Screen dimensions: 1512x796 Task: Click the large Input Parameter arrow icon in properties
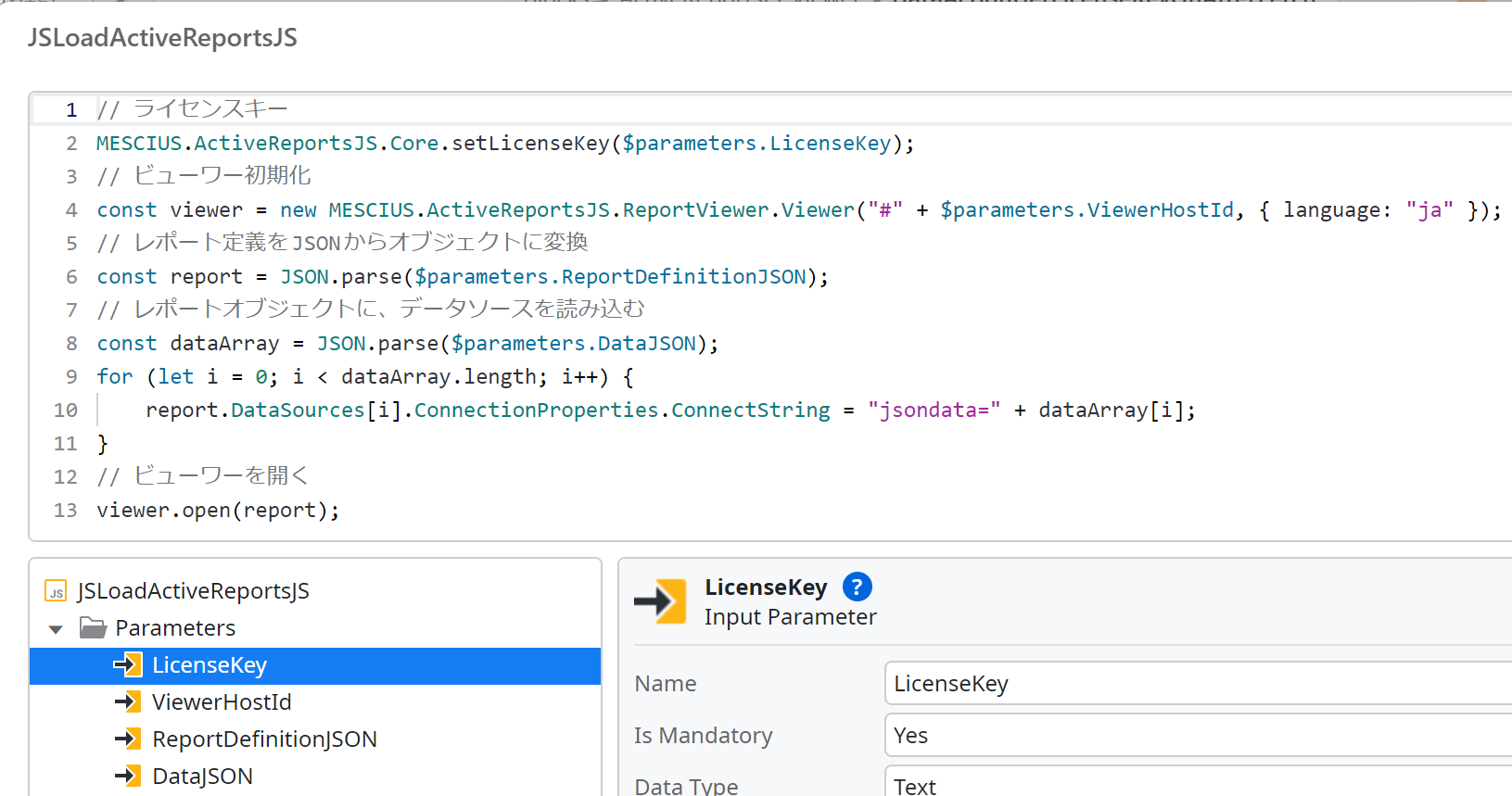660,601
